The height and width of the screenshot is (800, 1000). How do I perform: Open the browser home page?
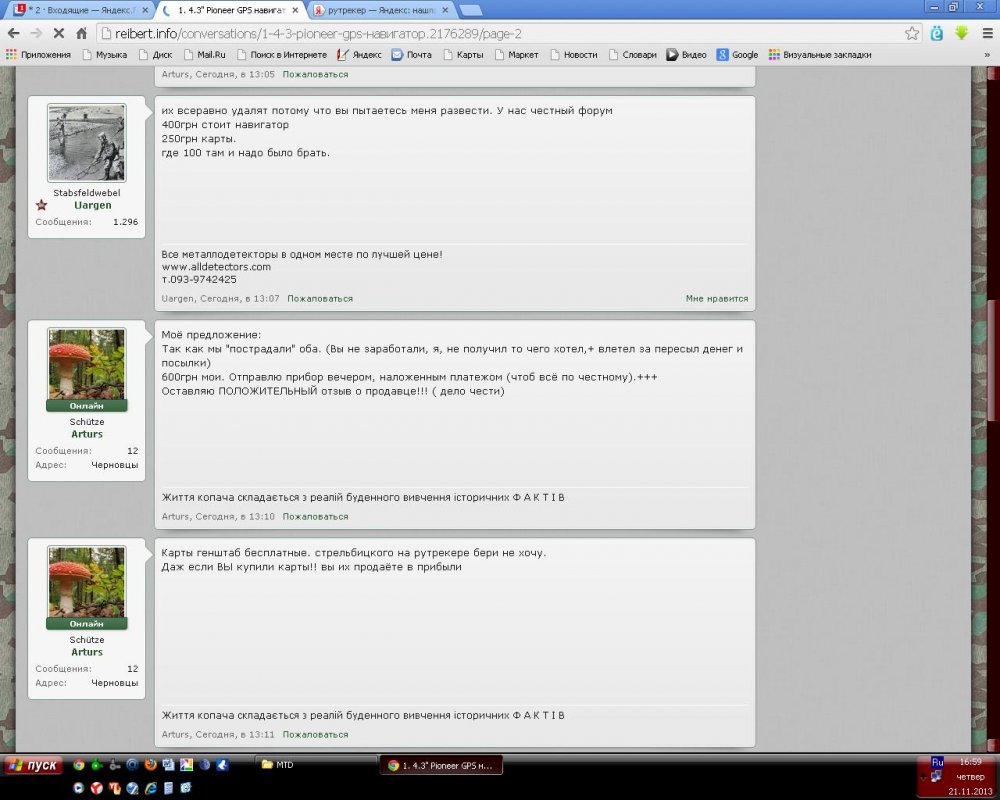tap(82, 33)
